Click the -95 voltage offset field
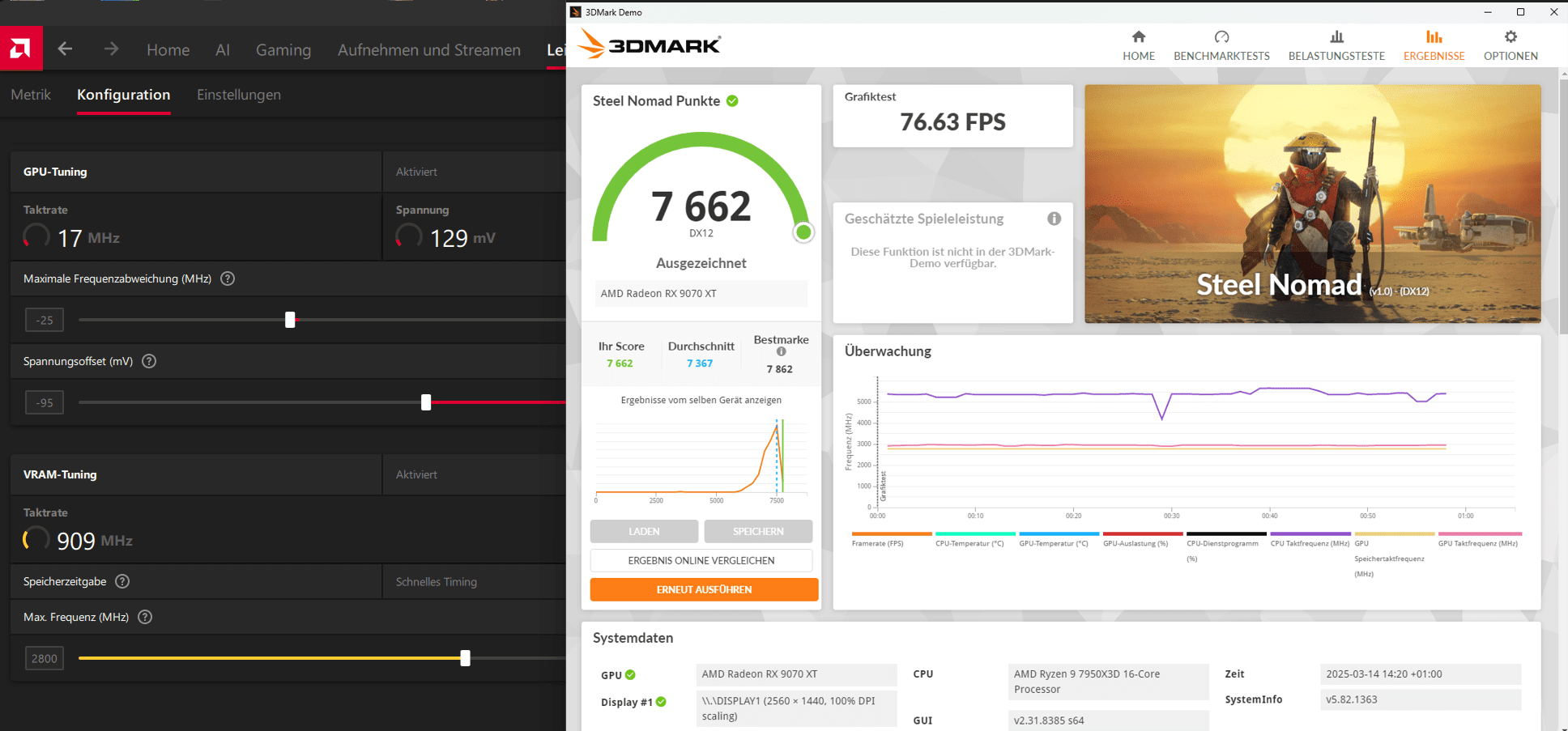The width and height of the screenshot is (1568, 731). point(45,402)
